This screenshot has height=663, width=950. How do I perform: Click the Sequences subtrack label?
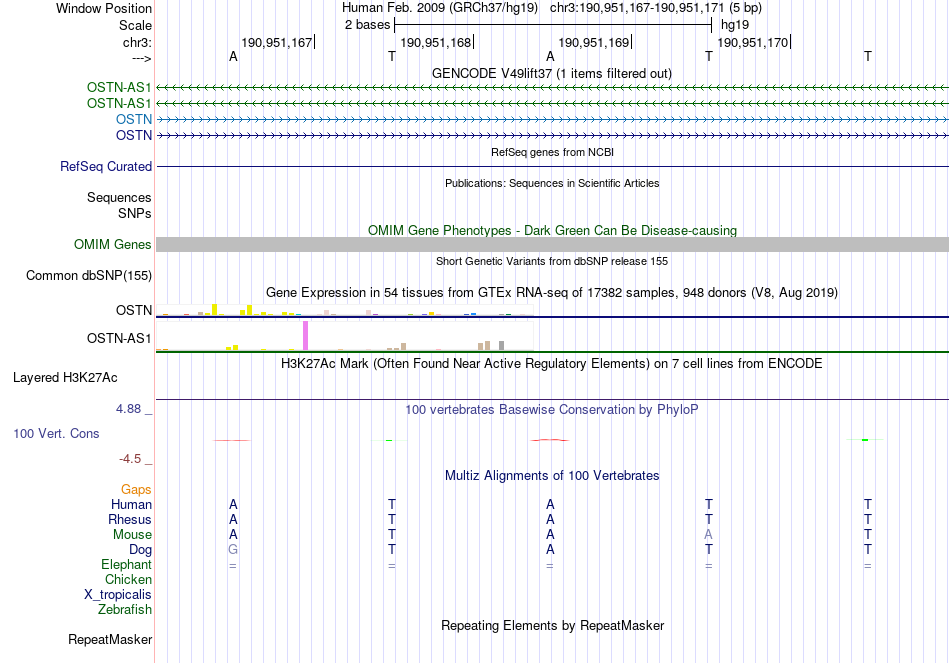(x=119, y=198)
